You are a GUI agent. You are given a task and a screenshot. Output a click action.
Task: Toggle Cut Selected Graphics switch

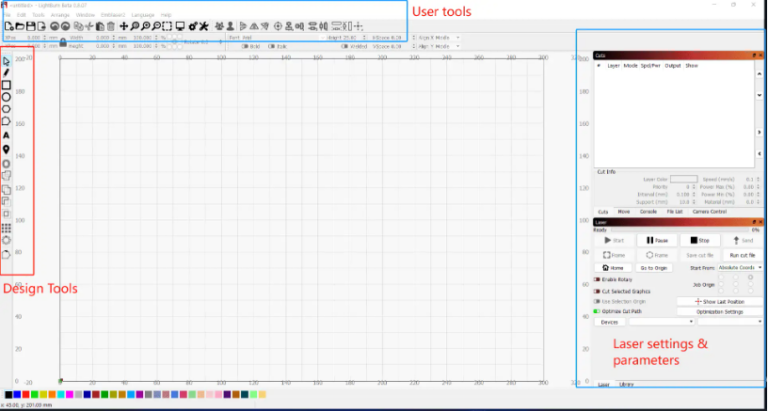point(597,291)
